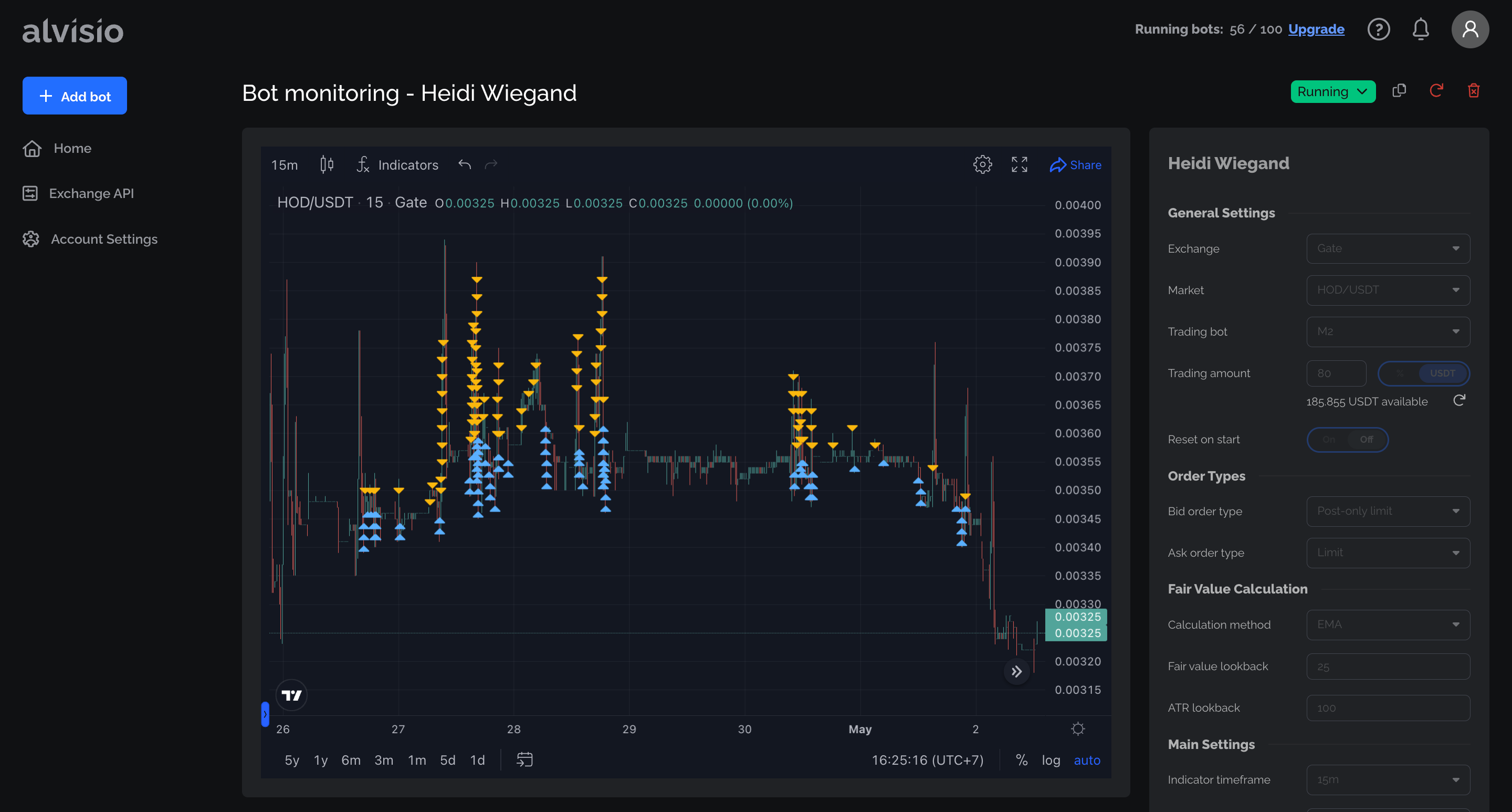Click the candlestick chart style icon
1512x812 pixels.
point(327,165)
